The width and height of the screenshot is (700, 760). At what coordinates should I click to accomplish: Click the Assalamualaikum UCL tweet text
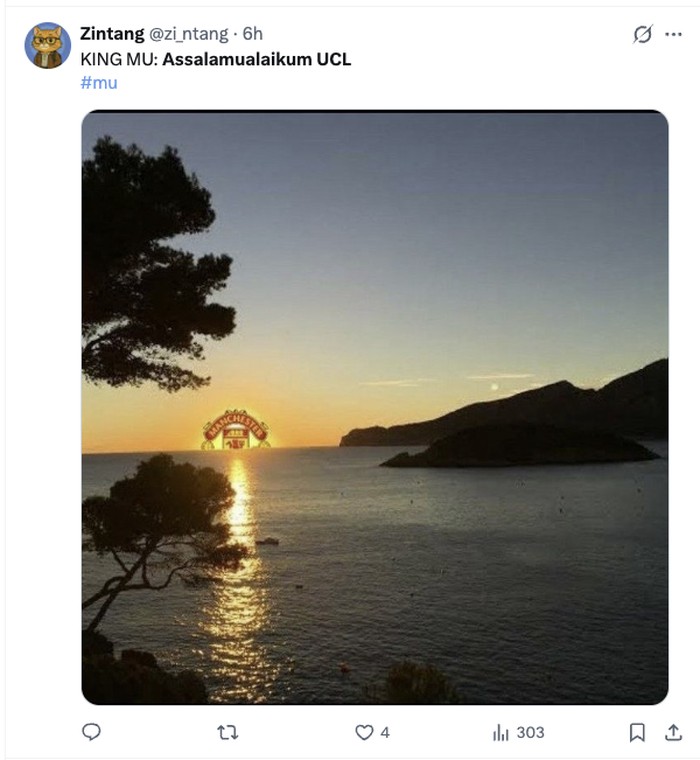pyautogui.click(x=256, y=59)
